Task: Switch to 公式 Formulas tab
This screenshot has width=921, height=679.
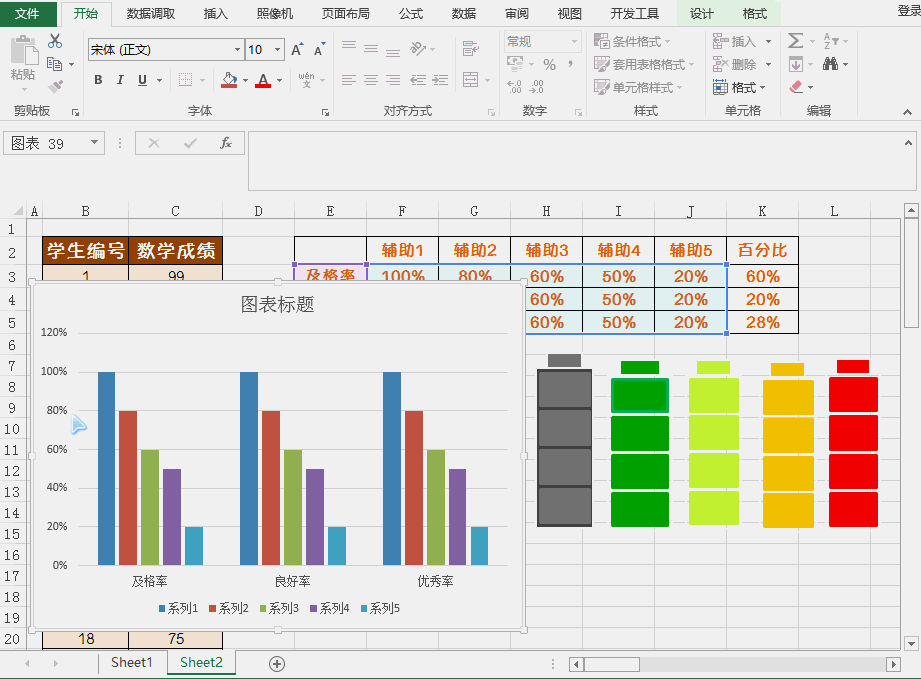Action: [x=411, y=14]
